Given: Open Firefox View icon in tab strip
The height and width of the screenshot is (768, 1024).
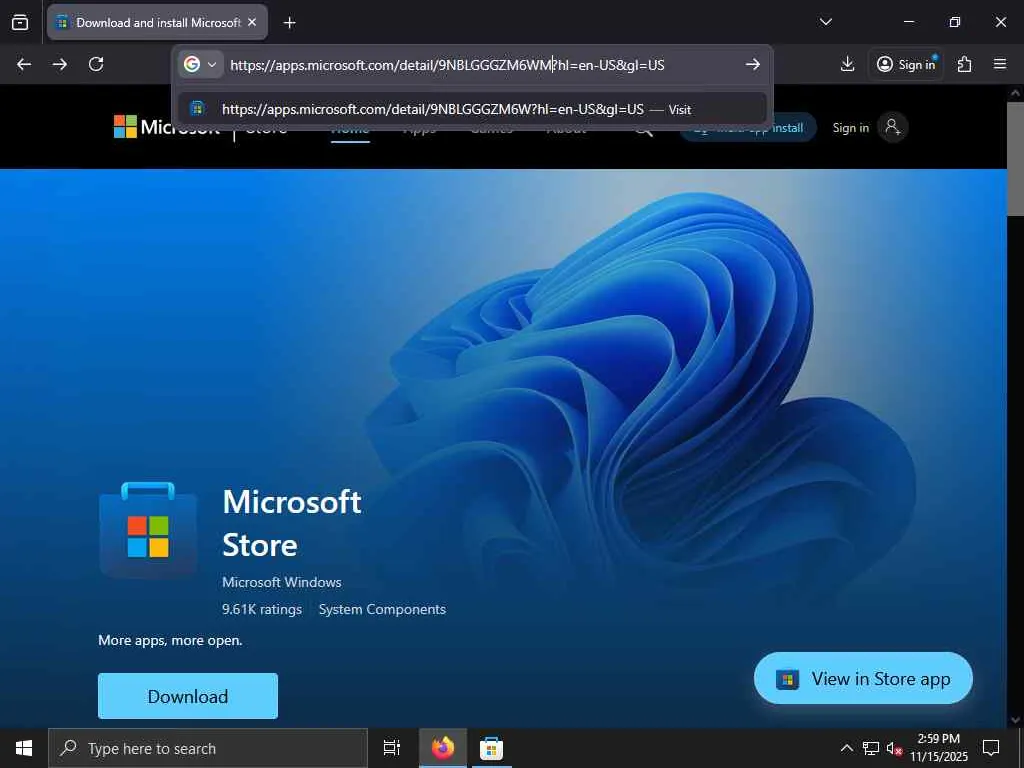Looking at the screenshot, I should pos(20,22).
